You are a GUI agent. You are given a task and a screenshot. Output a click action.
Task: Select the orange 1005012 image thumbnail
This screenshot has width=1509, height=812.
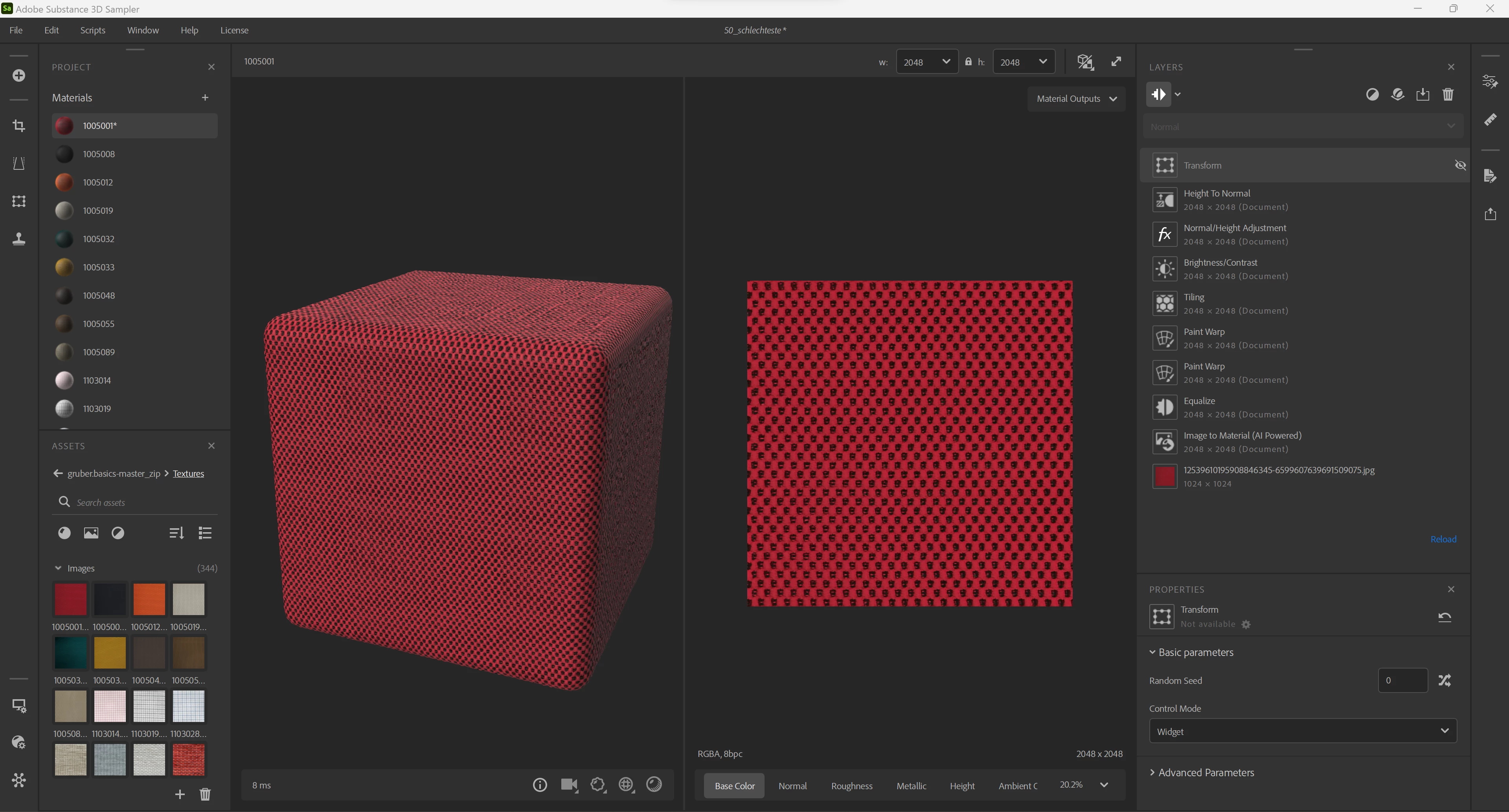click(149, 599)
